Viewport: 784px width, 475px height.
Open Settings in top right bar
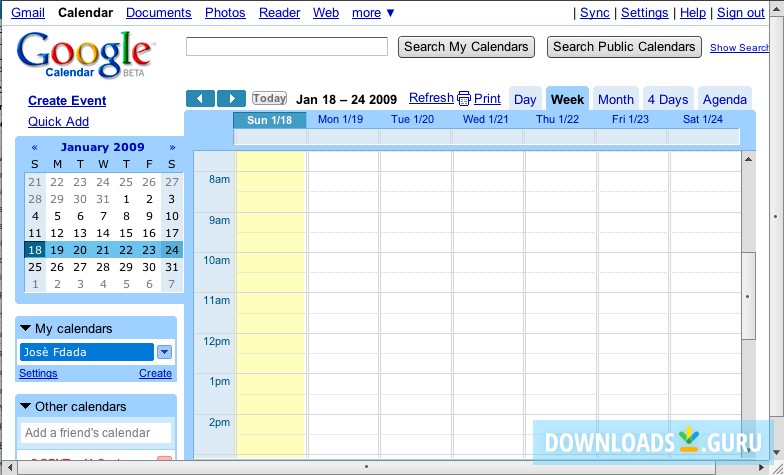644,13
